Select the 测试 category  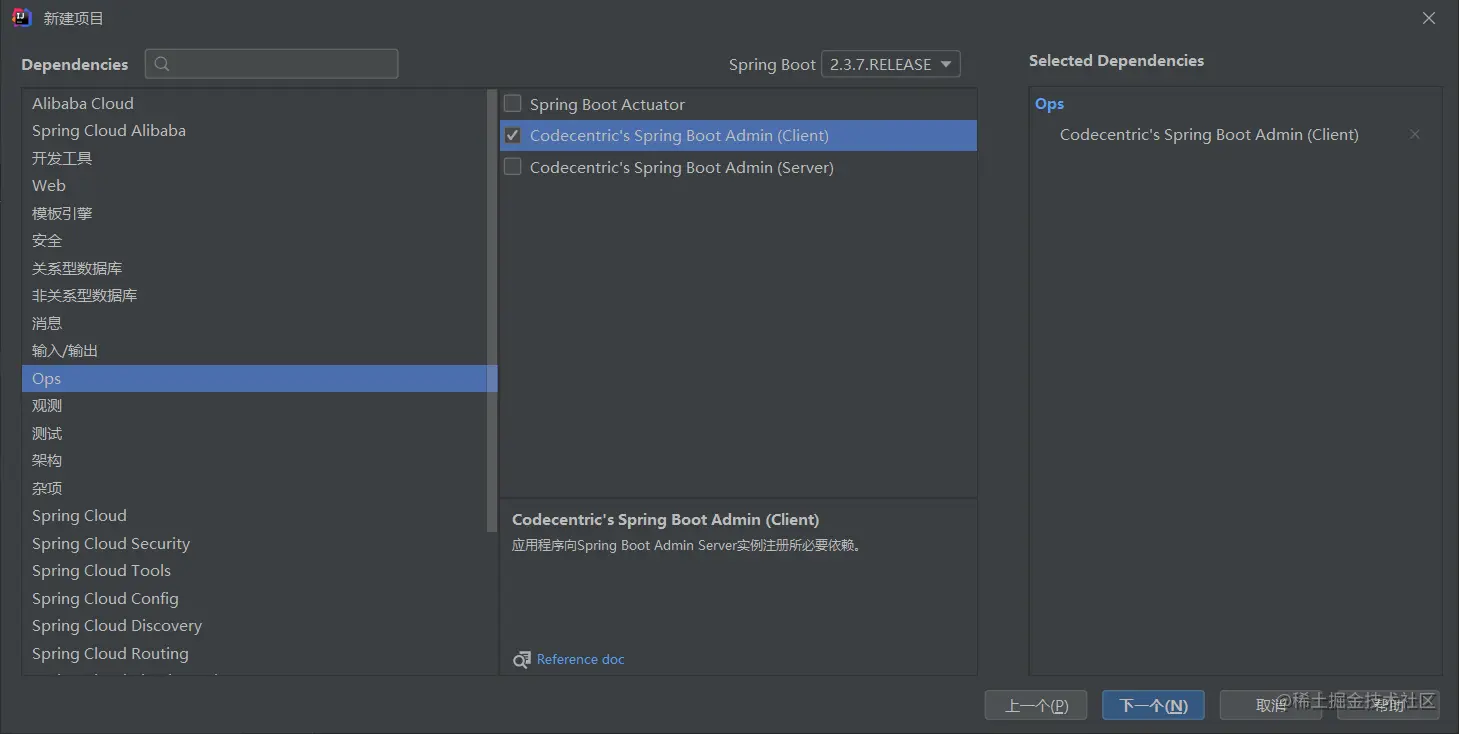255,433
